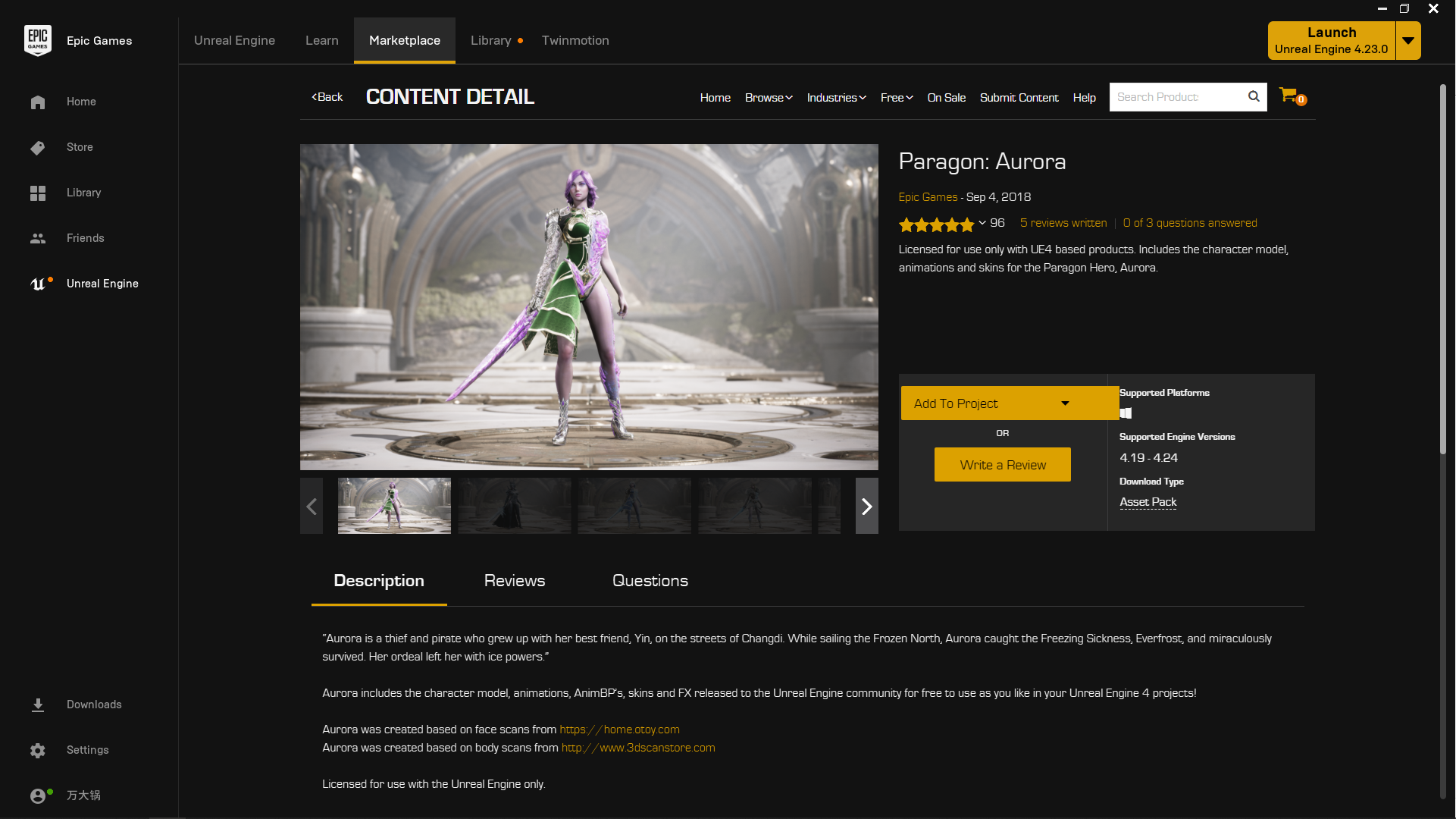1456x819 pixels.
Task: Show next thumbnails with right arrow
Action: tap(866, 506)
